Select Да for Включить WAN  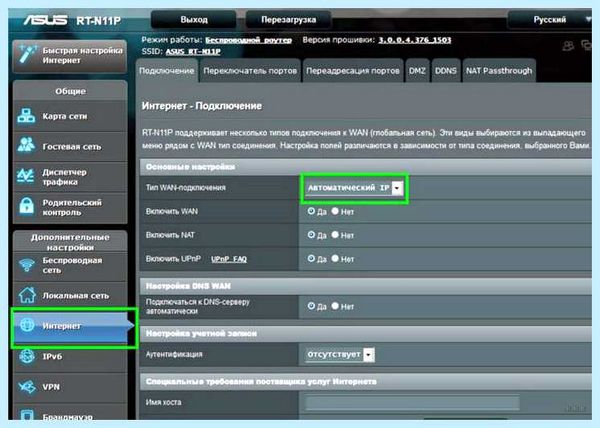pos(311,211)
